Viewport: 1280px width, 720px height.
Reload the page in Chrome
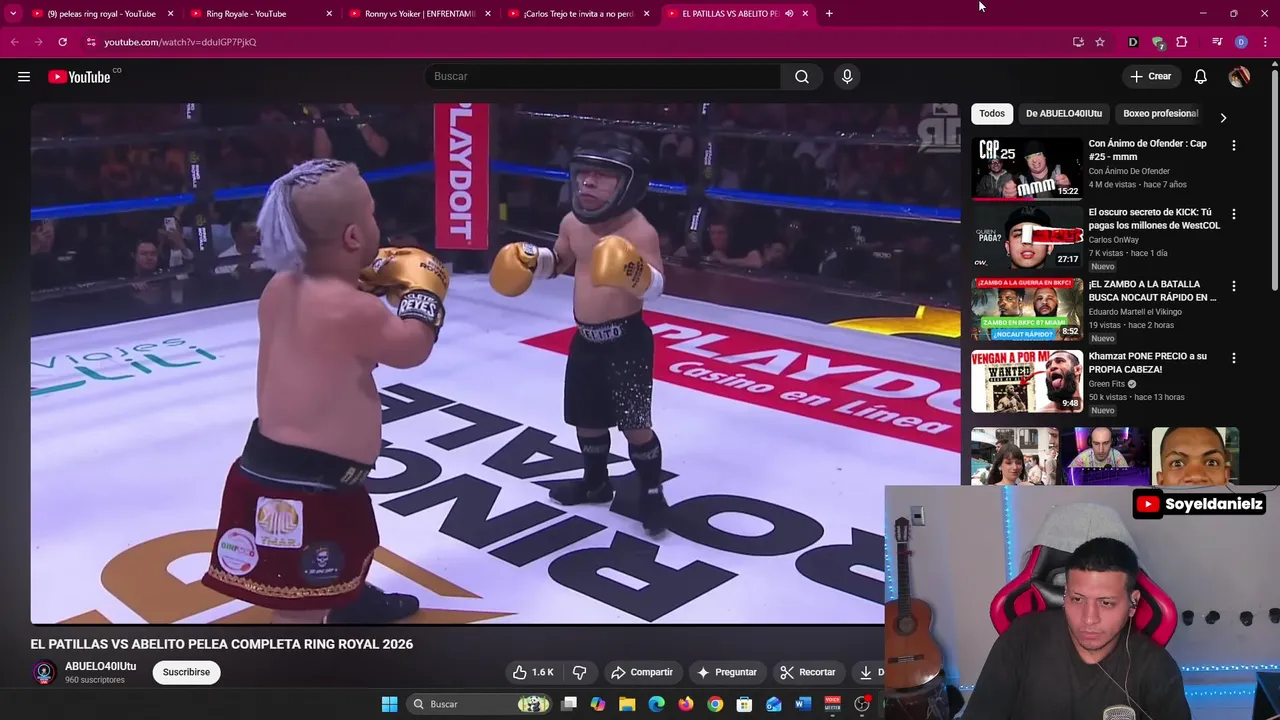62,42
